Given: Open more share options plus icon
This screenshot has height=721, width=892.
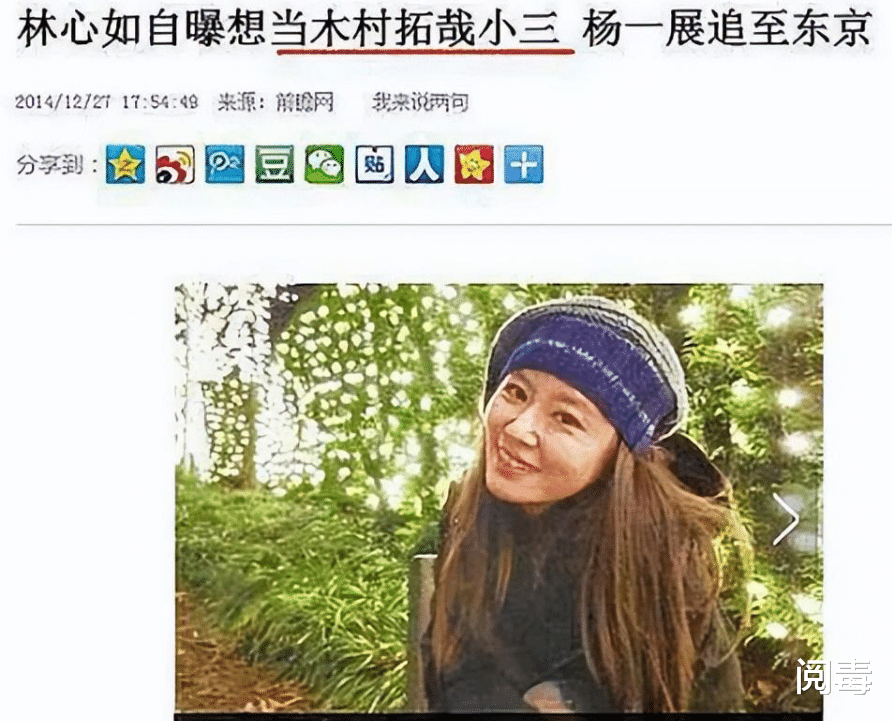Looking at the screenshot, I should coord(524,164).
